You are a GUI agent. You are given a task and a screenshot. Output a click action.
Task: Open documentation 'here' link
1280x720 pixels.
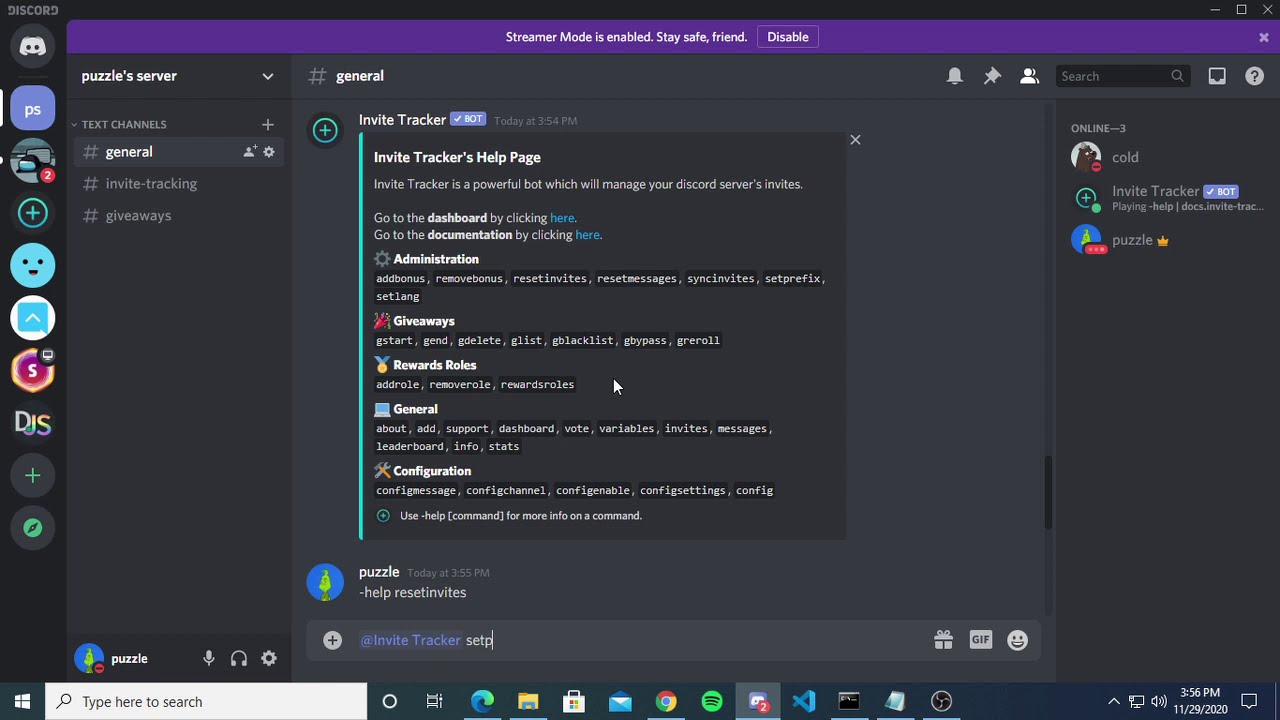[587, 235]
